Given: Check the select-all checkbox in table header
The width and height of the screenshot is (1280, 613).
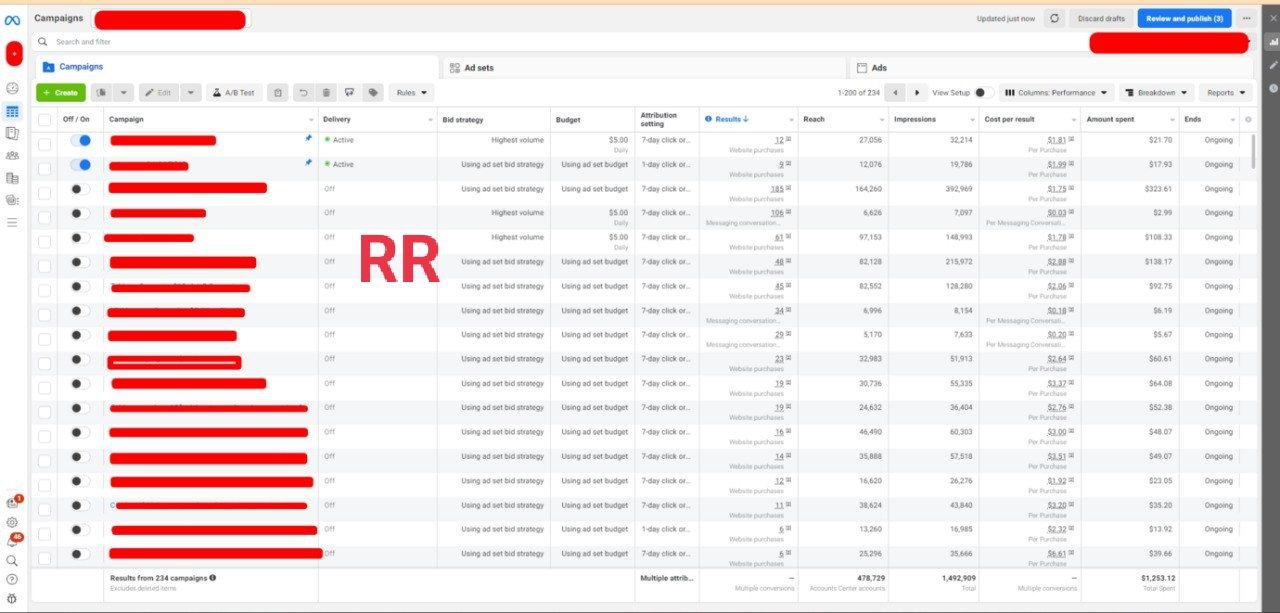Looking at the screenshot, I should [x=44, y=120].
